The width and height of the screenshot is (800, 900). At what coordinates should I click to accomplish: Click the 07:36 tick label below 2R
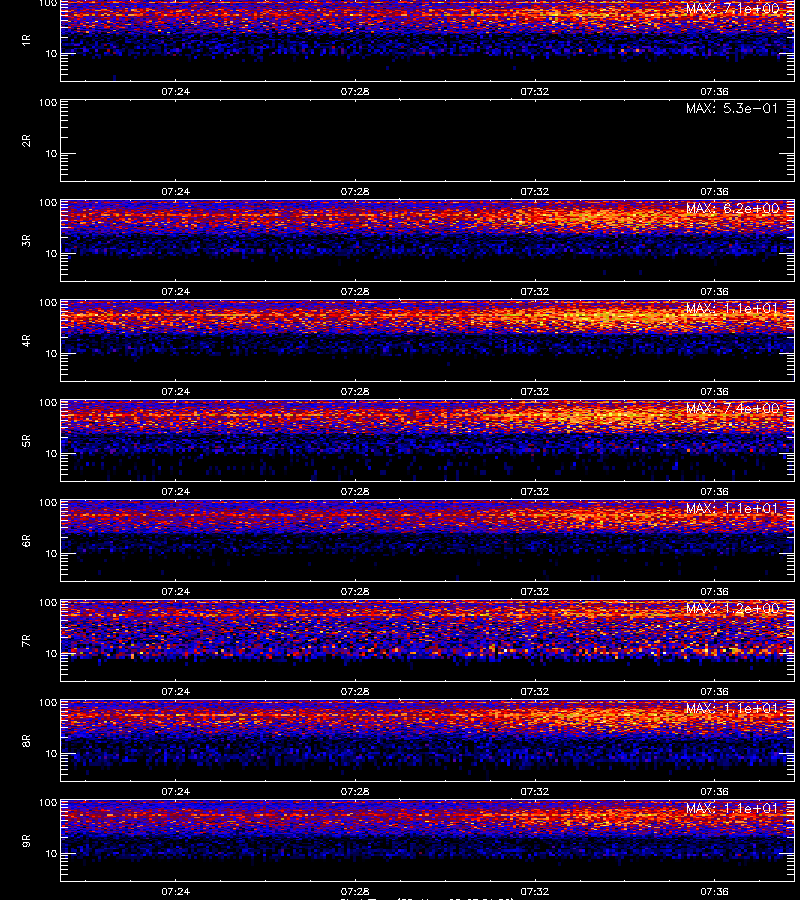click(x=714, y=191)
